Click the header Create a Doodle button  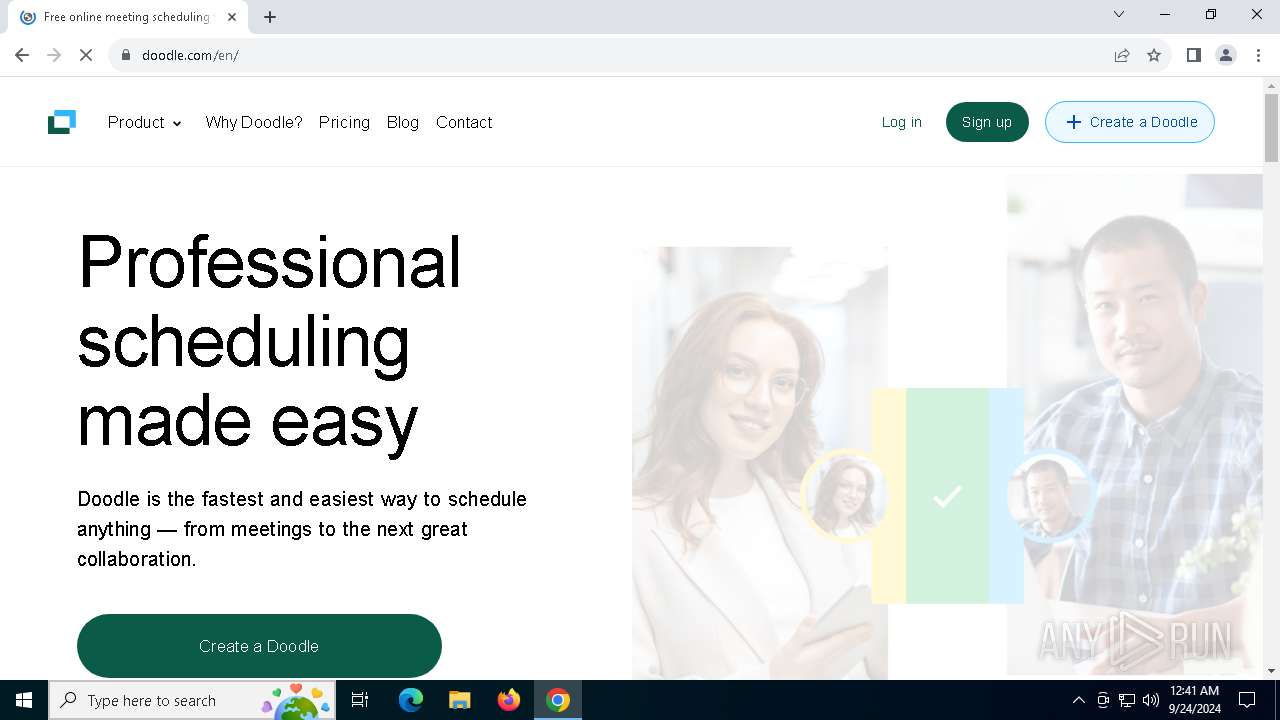[x=1130, y=122]
